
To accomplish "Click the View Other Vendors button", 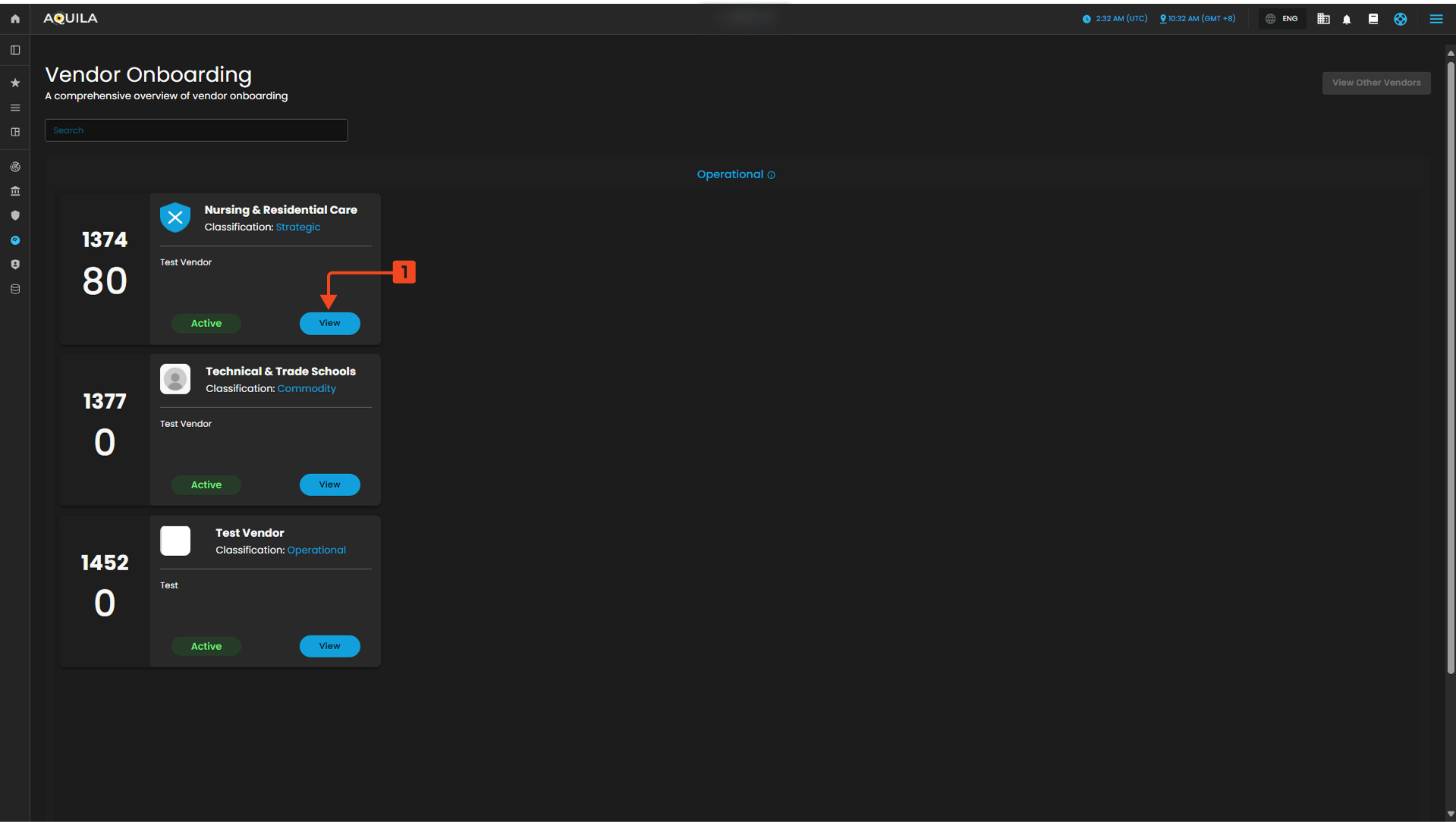I will tap(1376, 83).
